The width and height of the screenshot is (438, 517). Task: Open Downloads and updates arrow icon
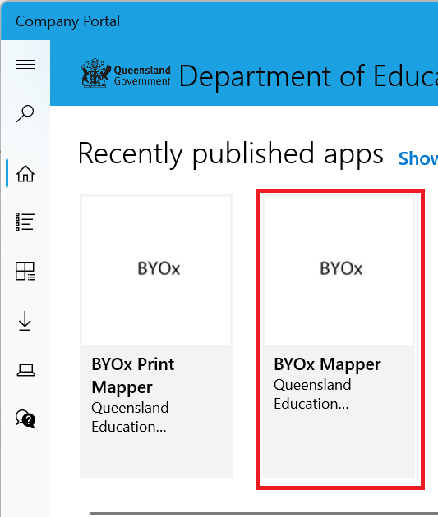coord(25,321)
